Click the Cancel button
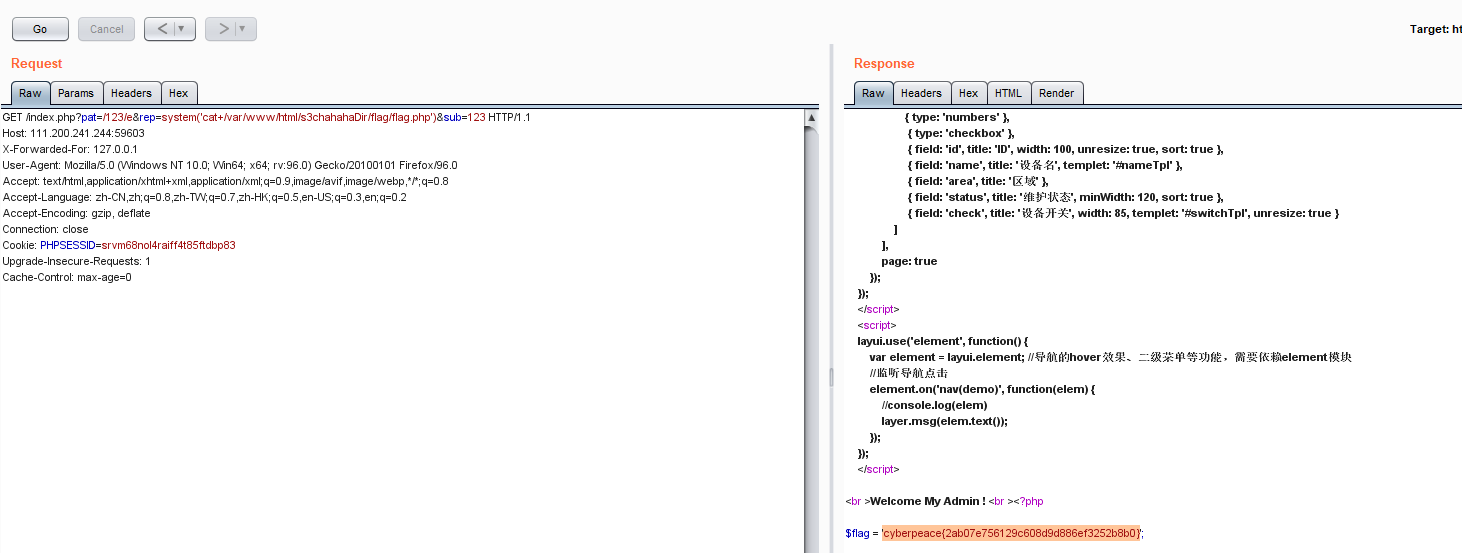This screenshot has height=553, width=1462. [x=106, y=29]
